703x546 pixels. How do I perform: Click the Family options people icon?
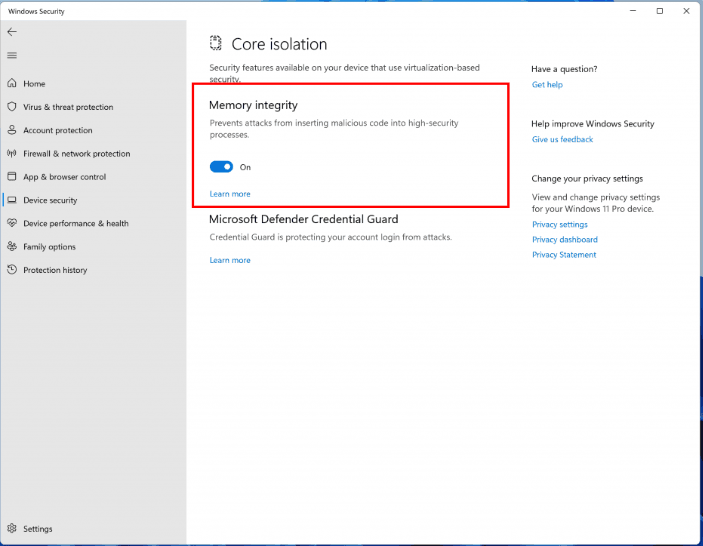pyautogui.click(x=12, y=246)
